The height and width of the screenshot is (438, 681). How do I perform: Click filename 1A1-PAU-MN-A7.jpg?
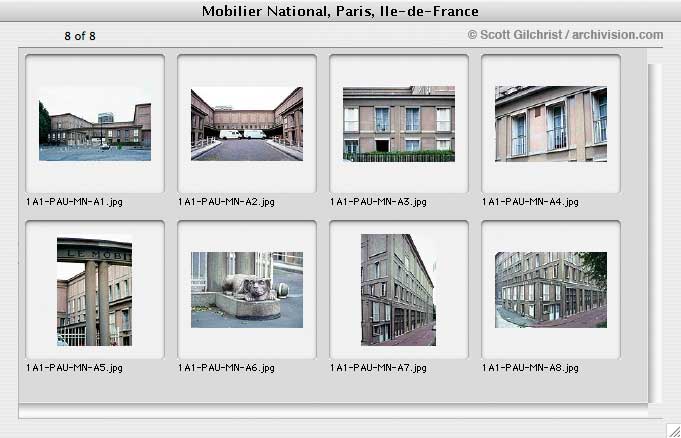coord(378,368)
